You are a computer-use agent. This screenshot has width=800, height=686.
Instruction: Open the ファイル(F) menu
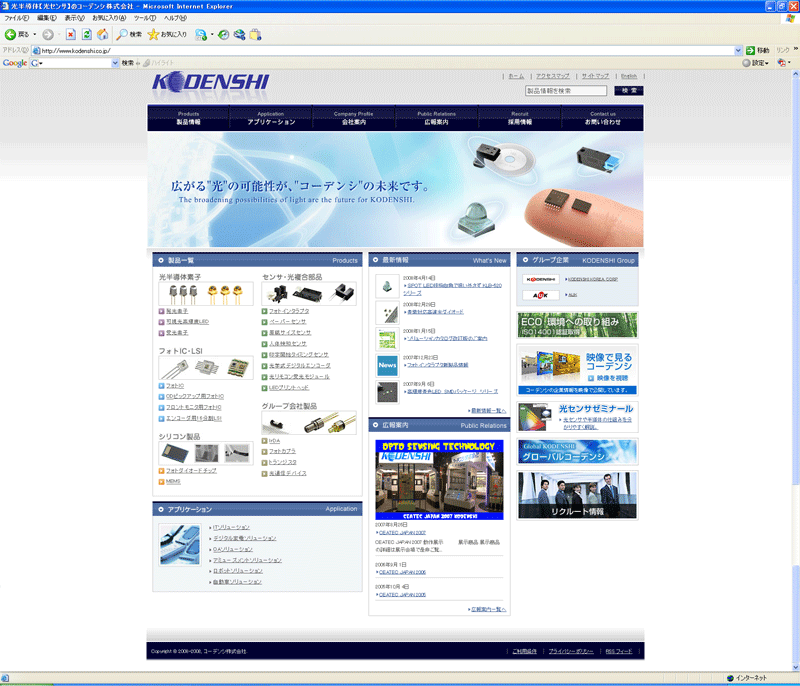16,18
